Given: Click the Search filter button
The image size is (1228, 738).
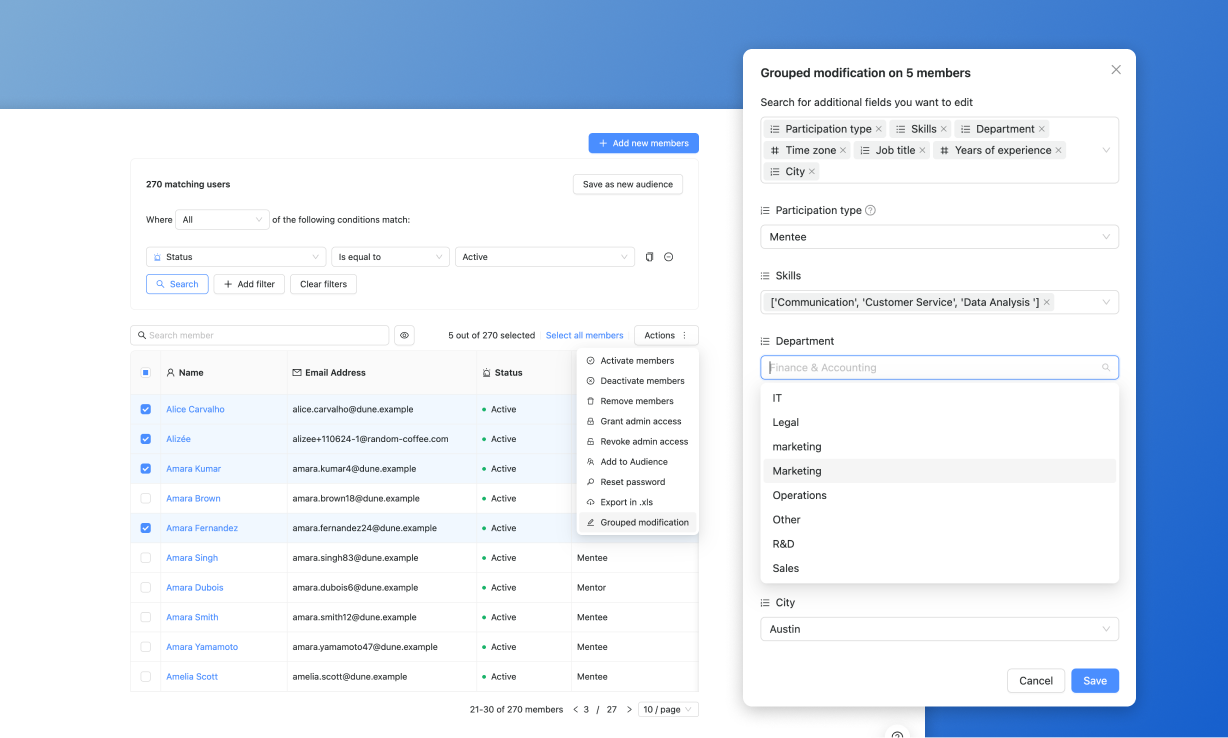Looking at the screenshot, I should point(177,284).
